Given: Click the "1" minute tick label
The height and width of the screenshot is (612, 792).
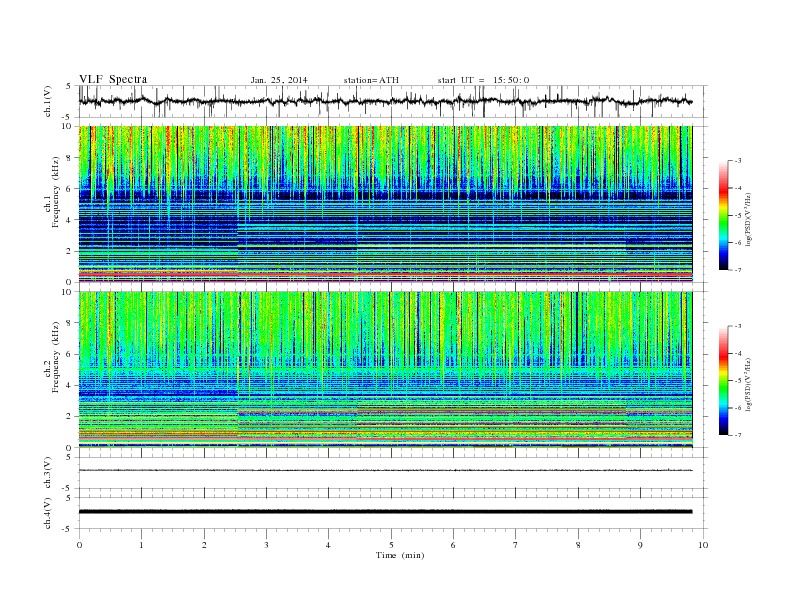Looking at the screenshot, I should [141, 545].
